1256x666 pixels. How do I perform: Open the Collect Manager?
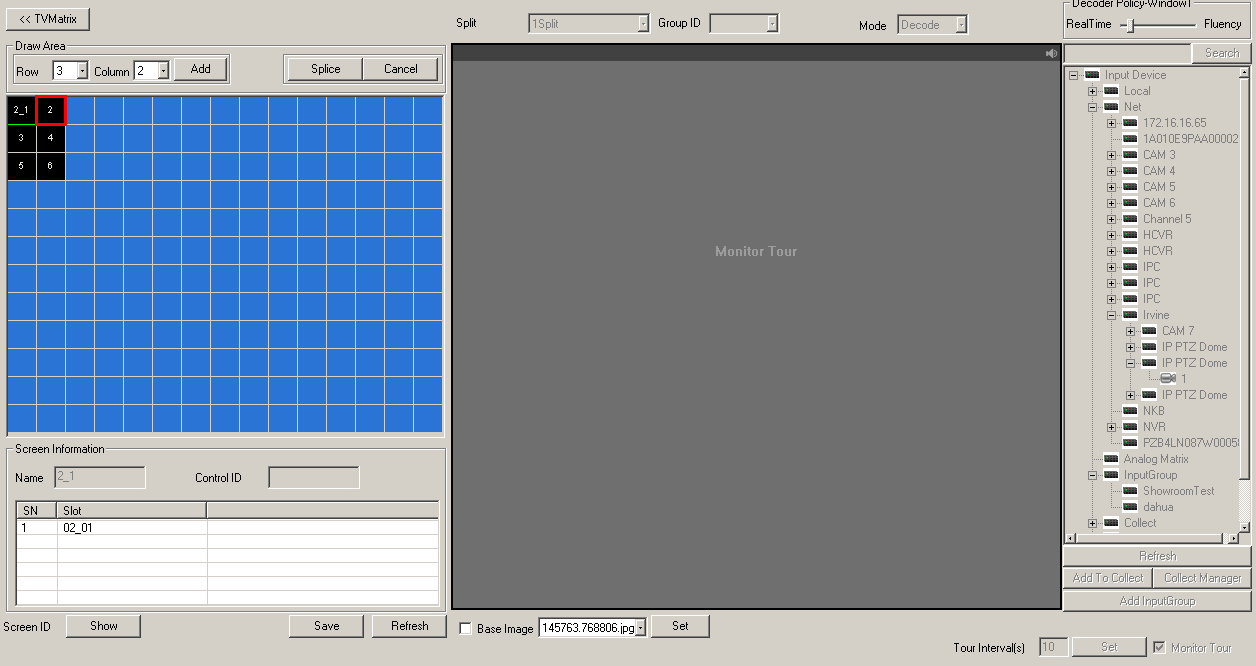tap(1202, 578)
